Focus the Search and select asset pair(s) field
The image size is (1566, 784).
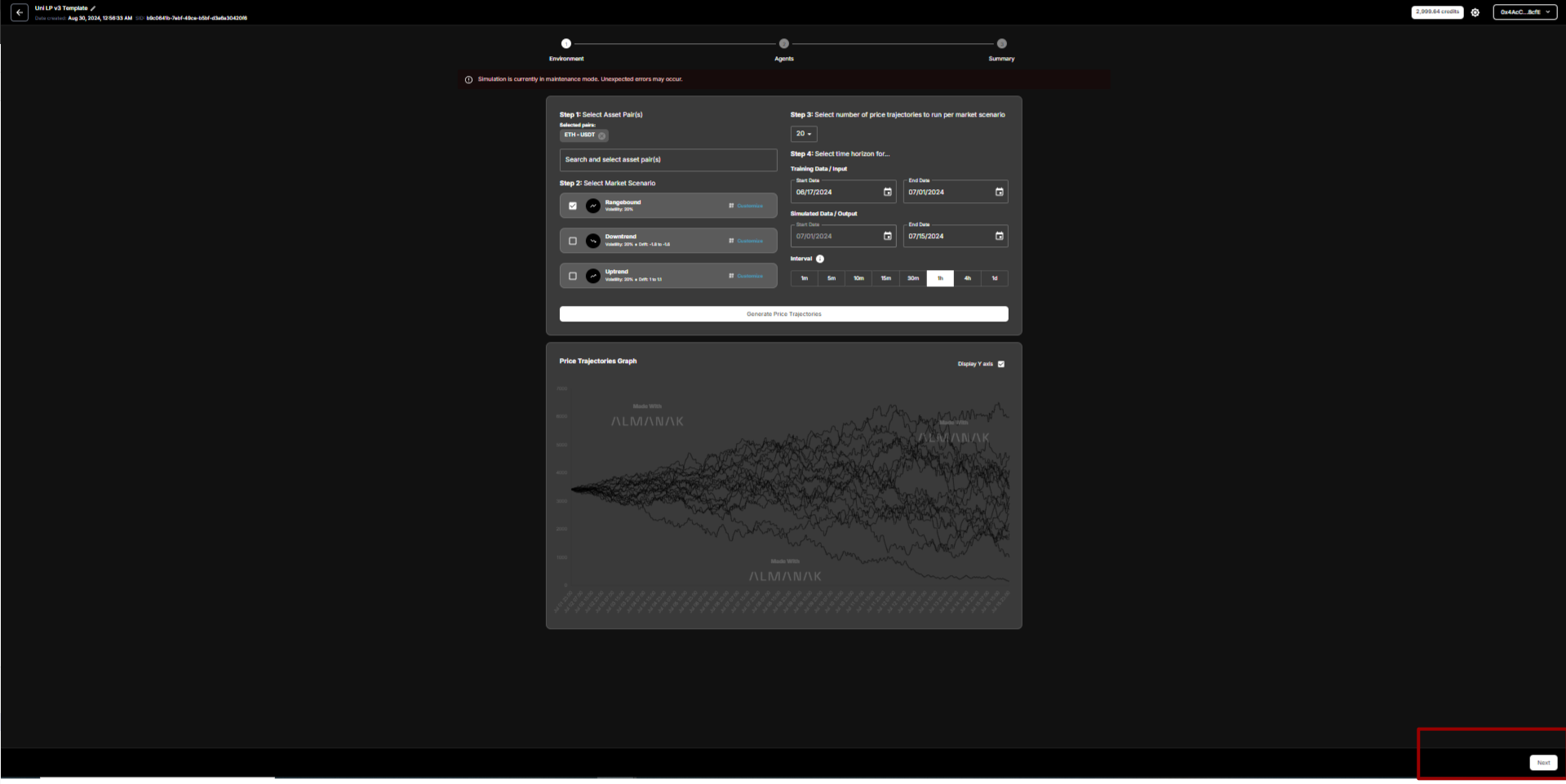coord(668,160)
